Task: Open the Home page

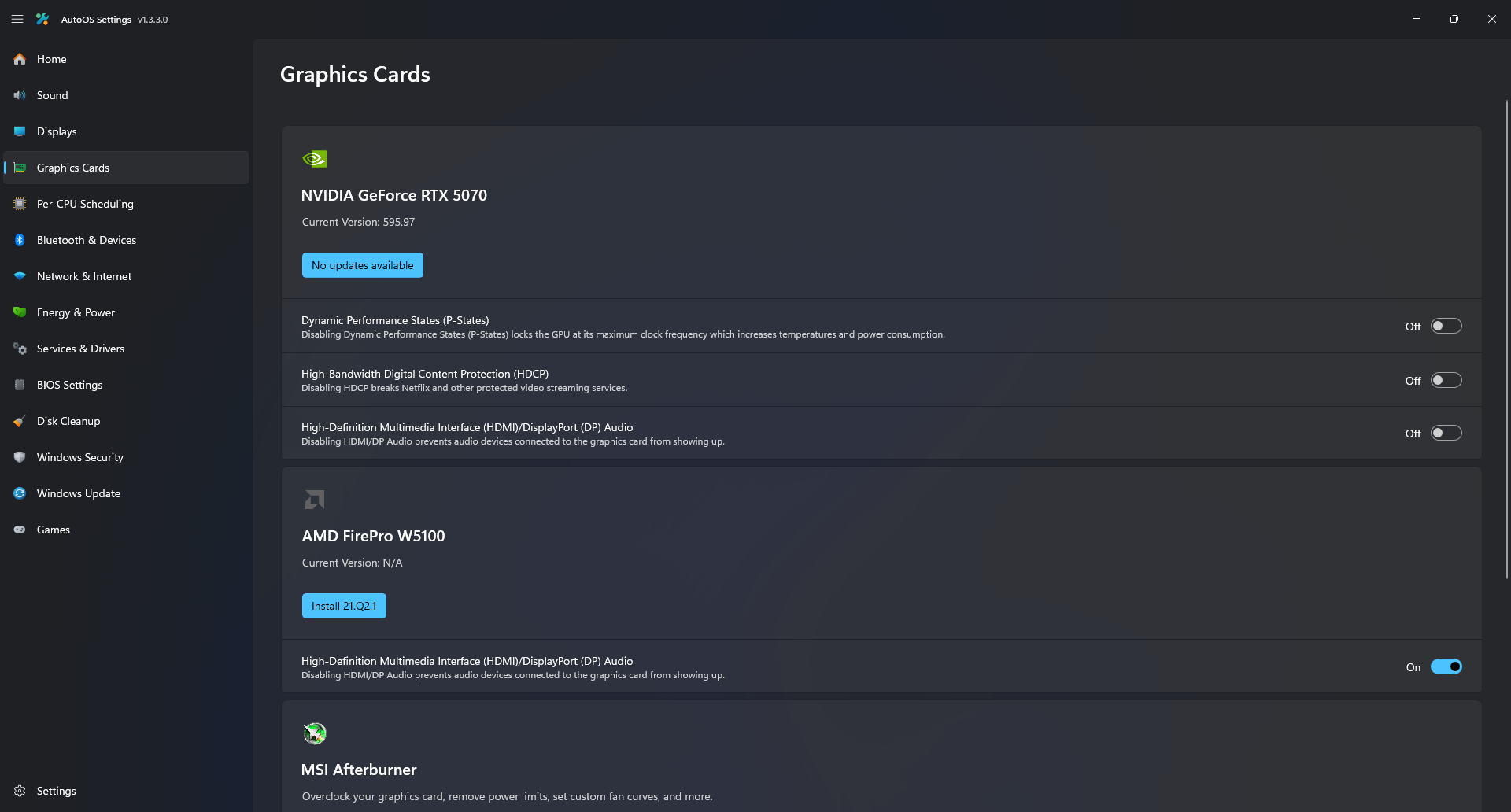Action: [126, 59]
